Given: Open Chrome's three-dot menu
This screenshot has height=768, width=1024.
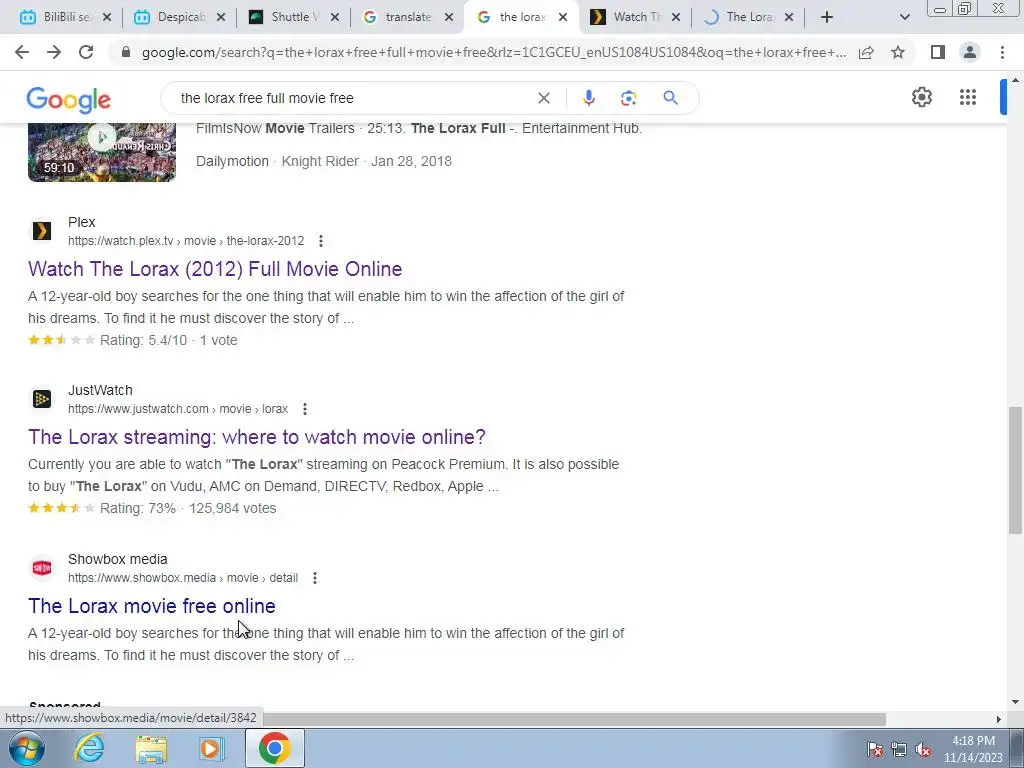Looking at the screenshot, I should (1002, 52).
